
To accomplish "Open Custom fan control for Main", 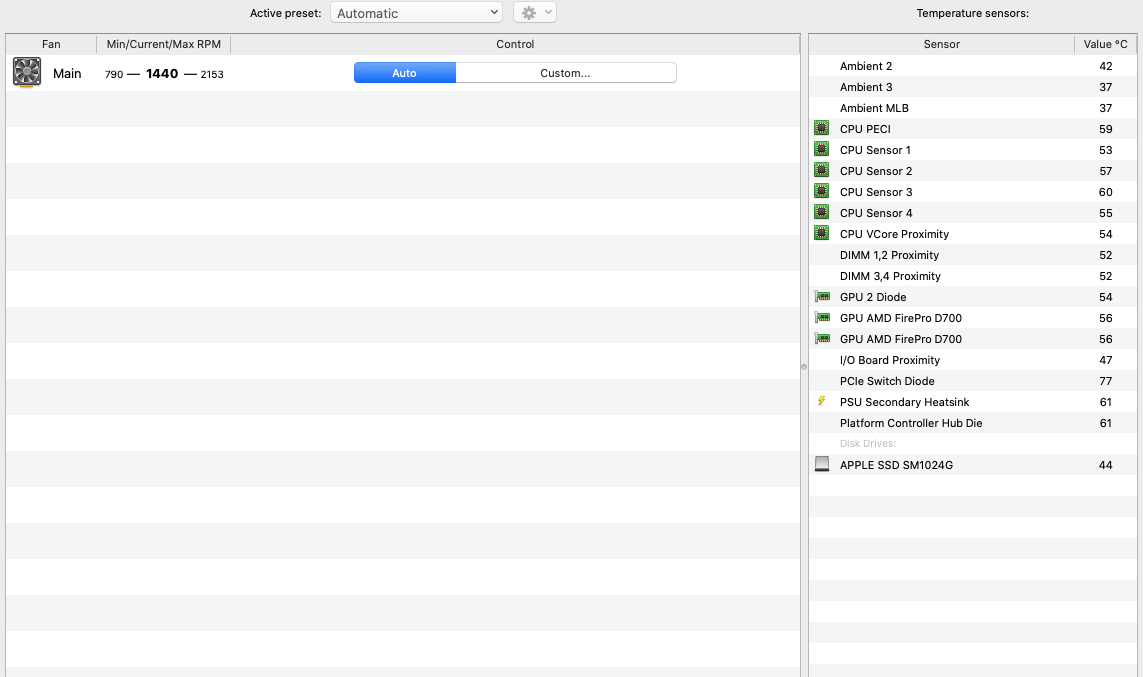I will [x=566, y=73].
